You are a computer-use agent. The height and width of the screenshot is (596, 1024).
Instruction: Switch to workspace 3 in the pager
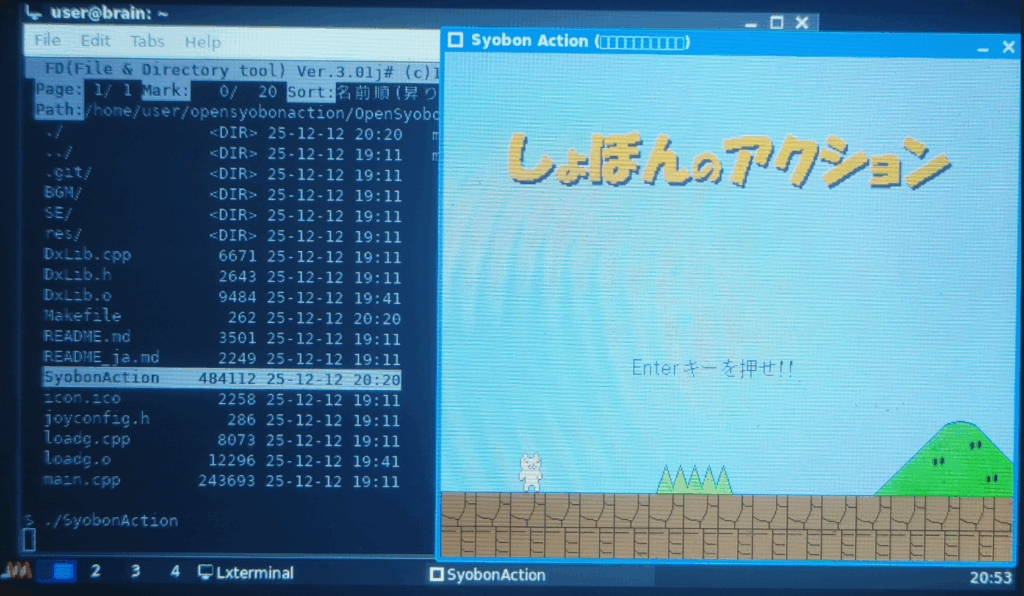click(135, 572)
